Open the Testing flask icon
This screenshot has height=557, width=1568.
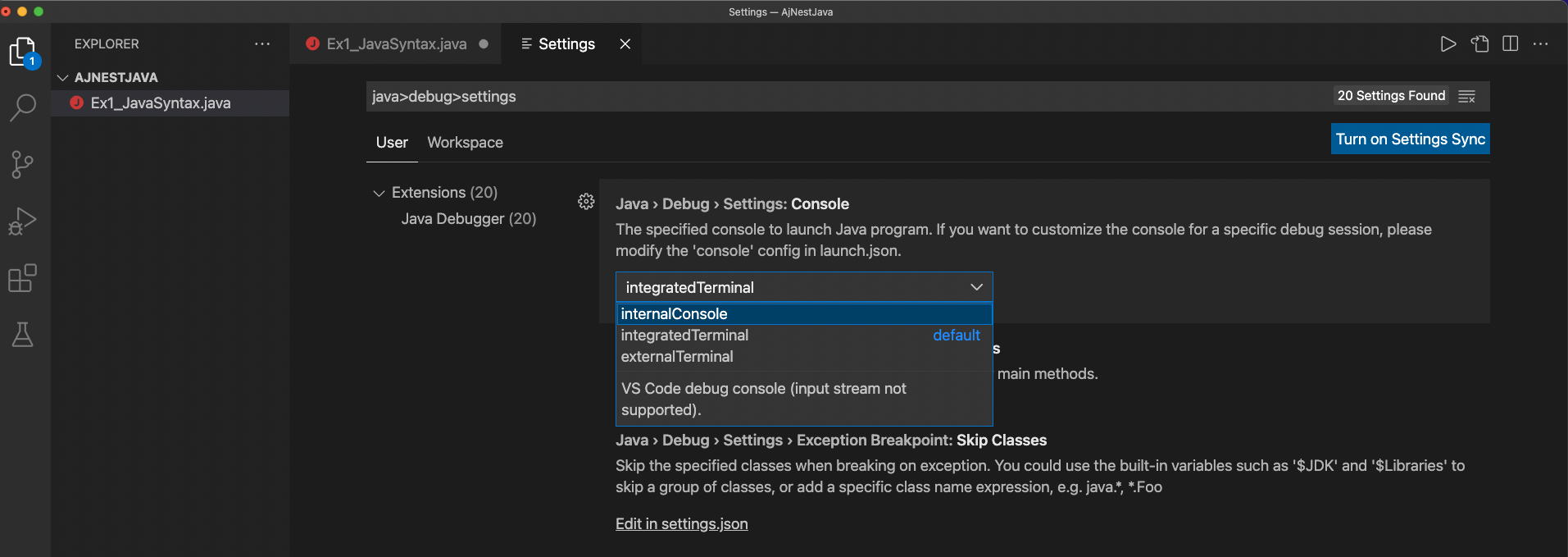23,334
